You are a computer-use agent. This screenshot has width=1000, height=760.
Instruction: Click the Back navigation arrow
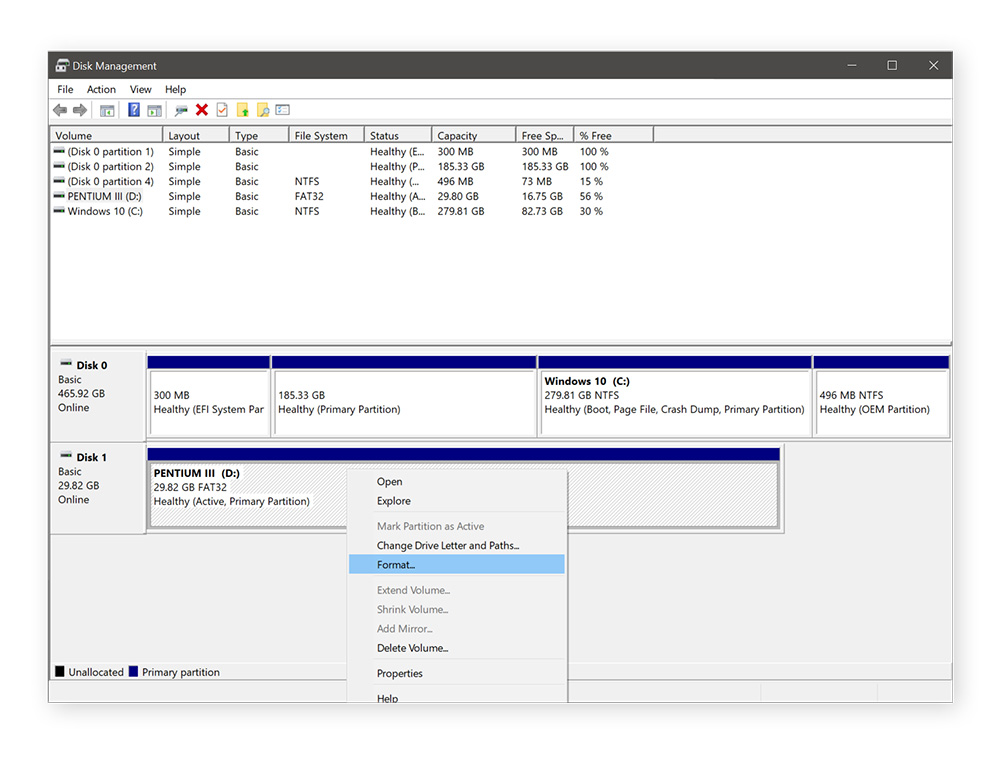tap(59, 110)
